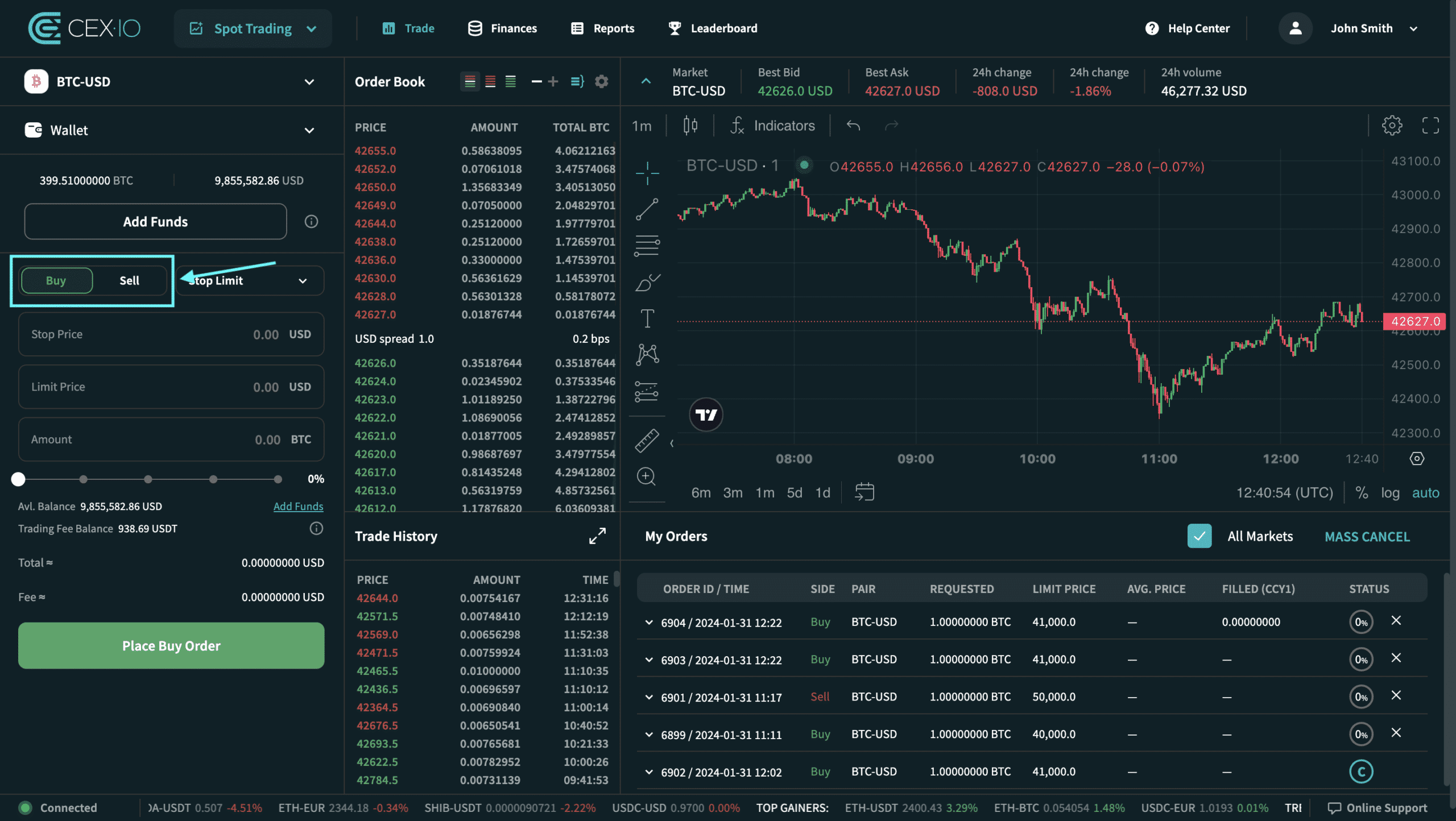Image resolution: width=1456 pixels, height=821 pixels.
Task: Toggle order book cumulative totals icon
Action: 577,82
